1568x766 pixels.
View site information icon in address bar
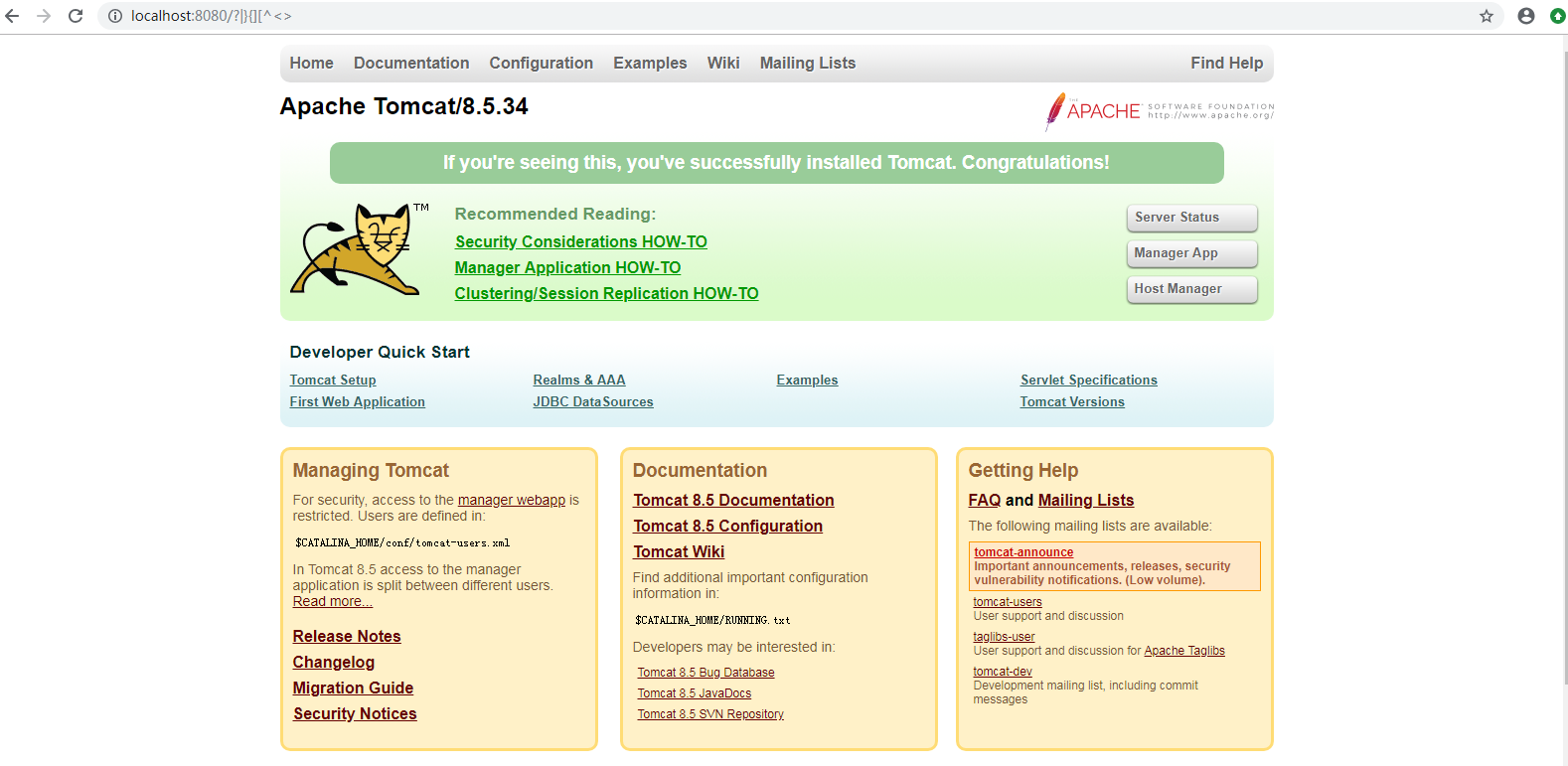[x=115, y=16]
